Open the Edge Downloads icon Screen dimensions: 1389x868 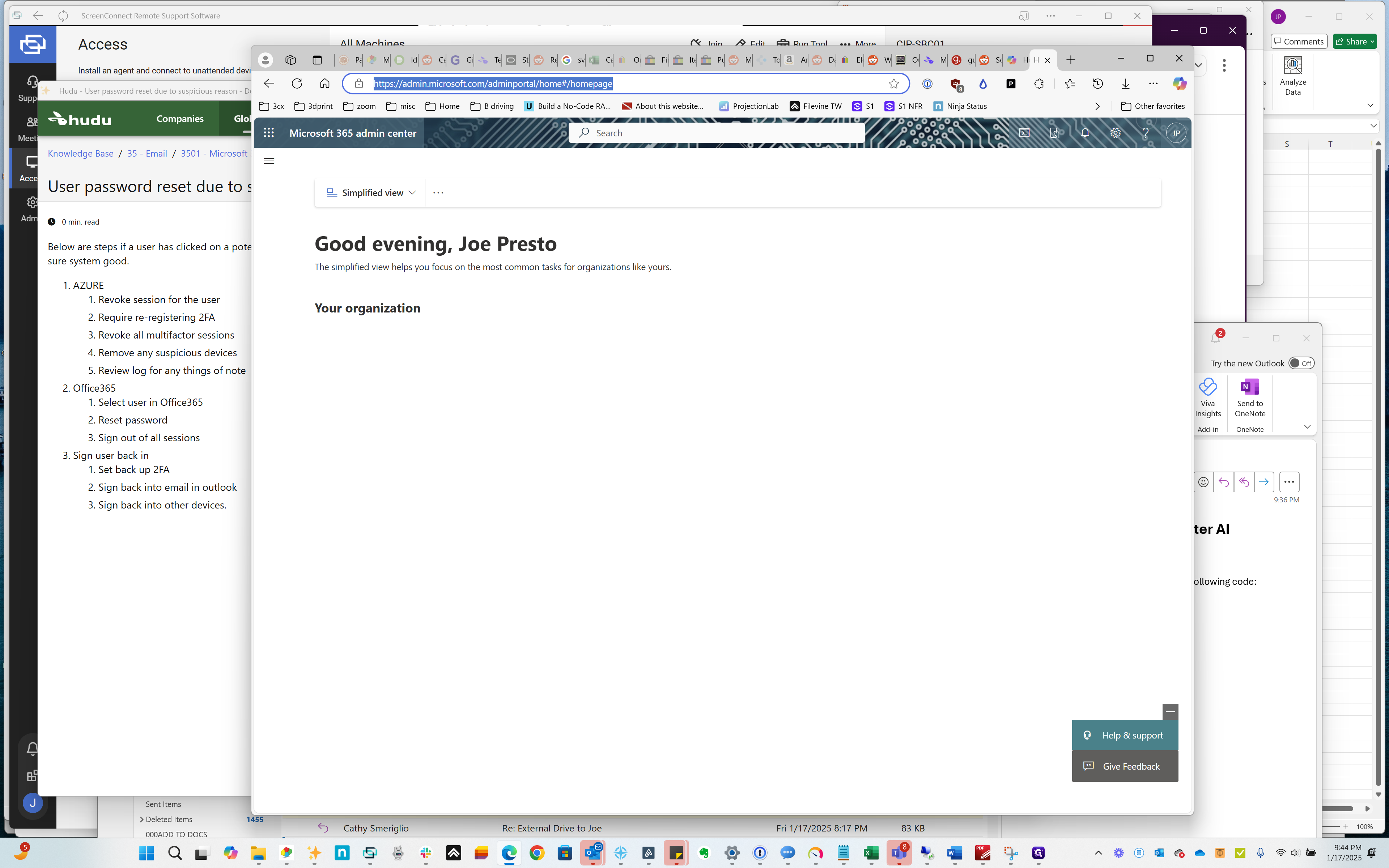click(1126, 84)
